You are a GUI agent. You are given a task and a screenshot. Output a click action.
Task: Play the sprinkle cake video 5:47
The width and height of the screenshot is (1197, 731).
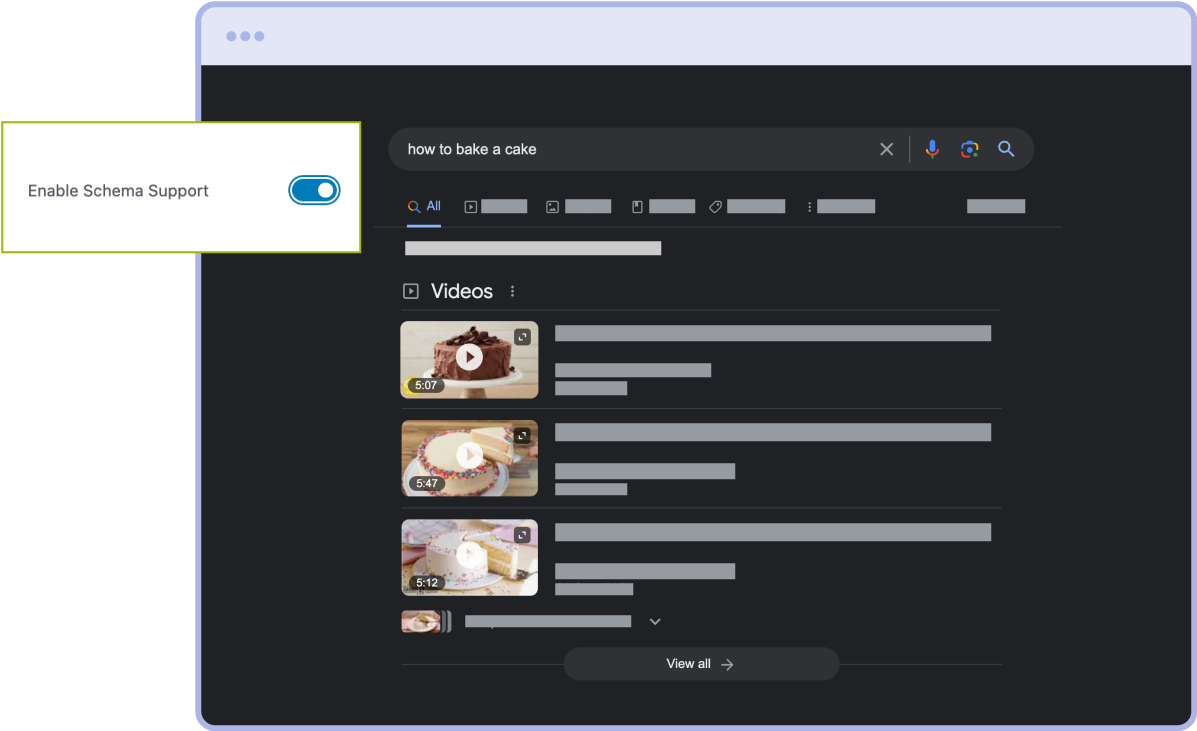[x=469, y=456]
